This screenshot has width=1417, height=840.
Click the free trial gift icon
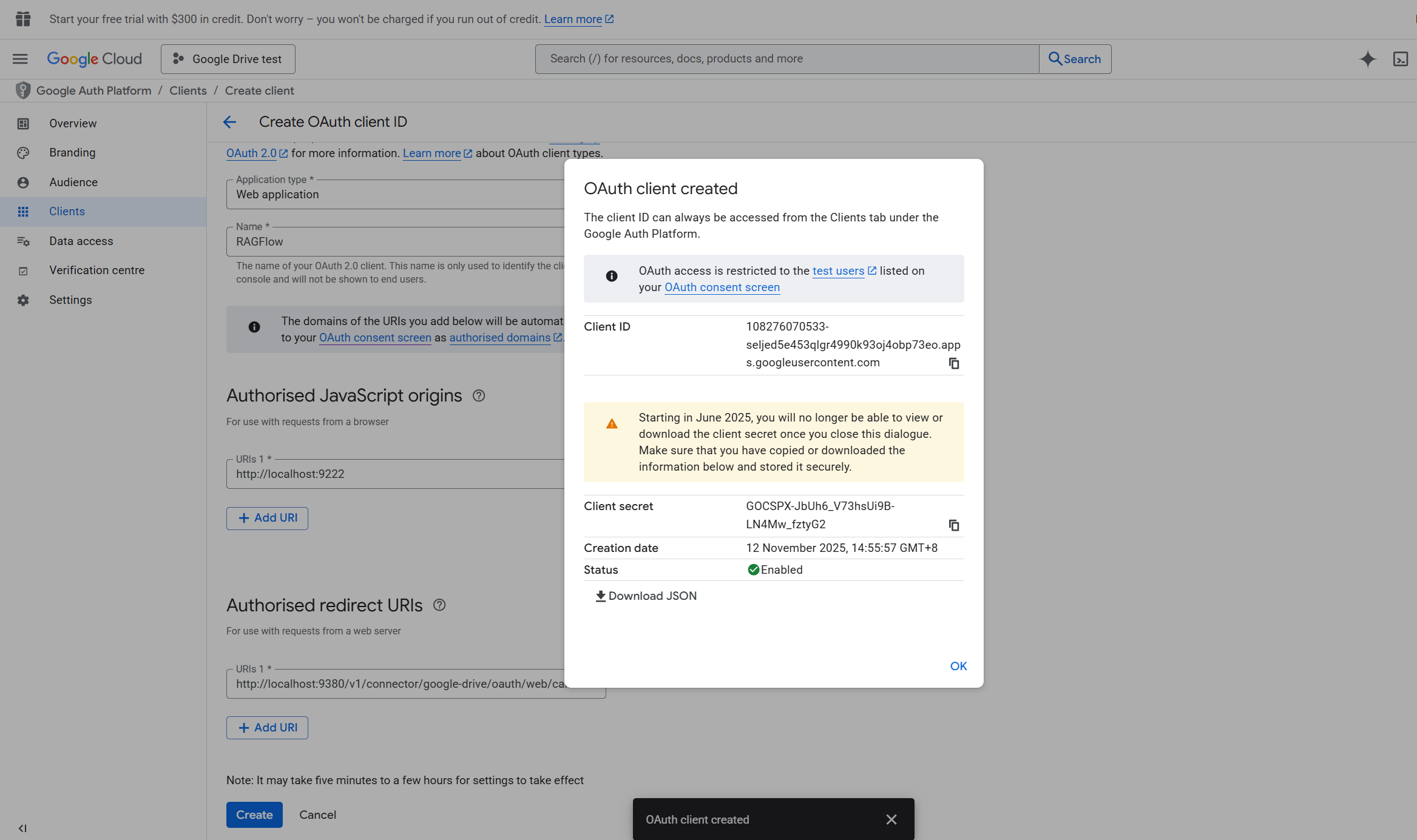coord(23,19)
